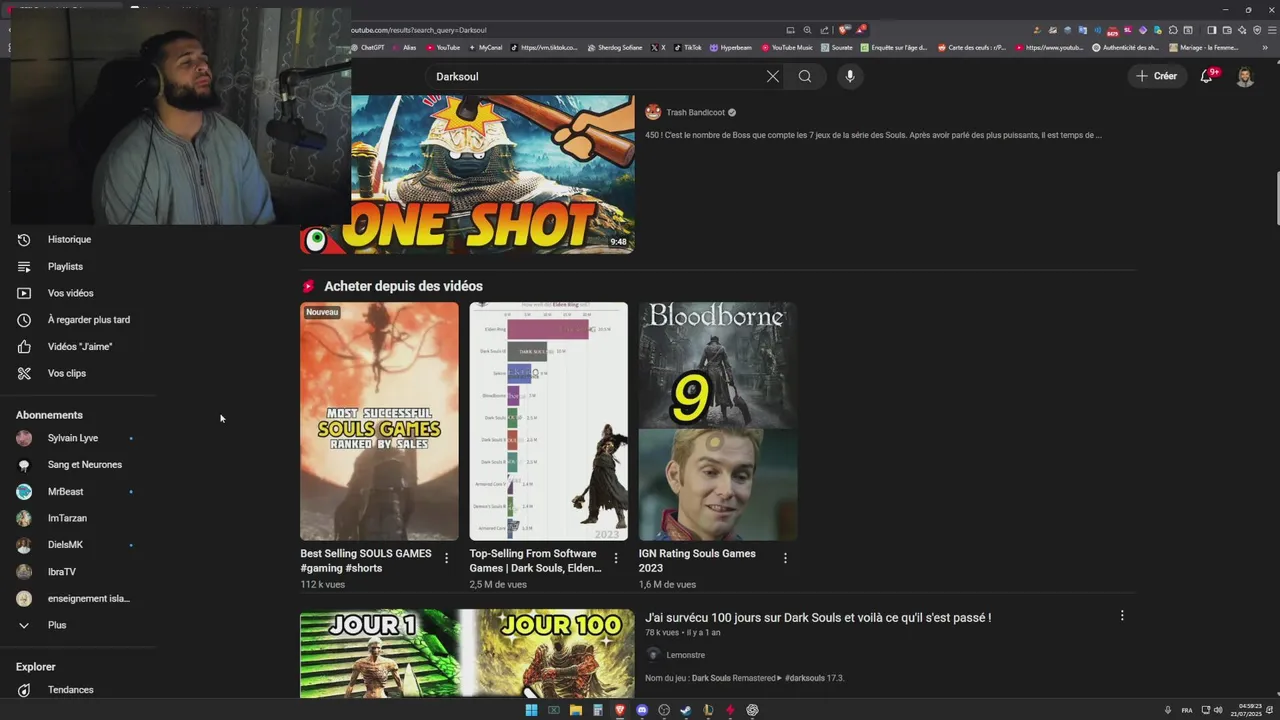The image size is (1280, 720).
Task: Click the taskbar volume speaker icon
Action: pos(1218,710)
